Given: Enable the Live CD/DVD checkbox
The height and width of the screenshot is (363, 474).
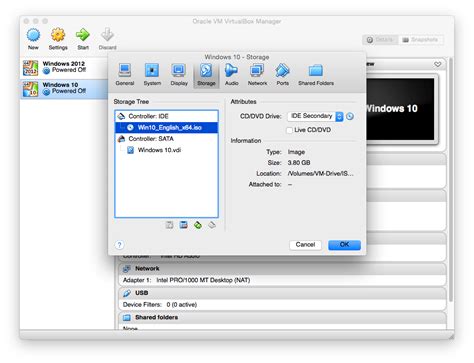Looking at the screenshot, I should click(x=290, y=130).
